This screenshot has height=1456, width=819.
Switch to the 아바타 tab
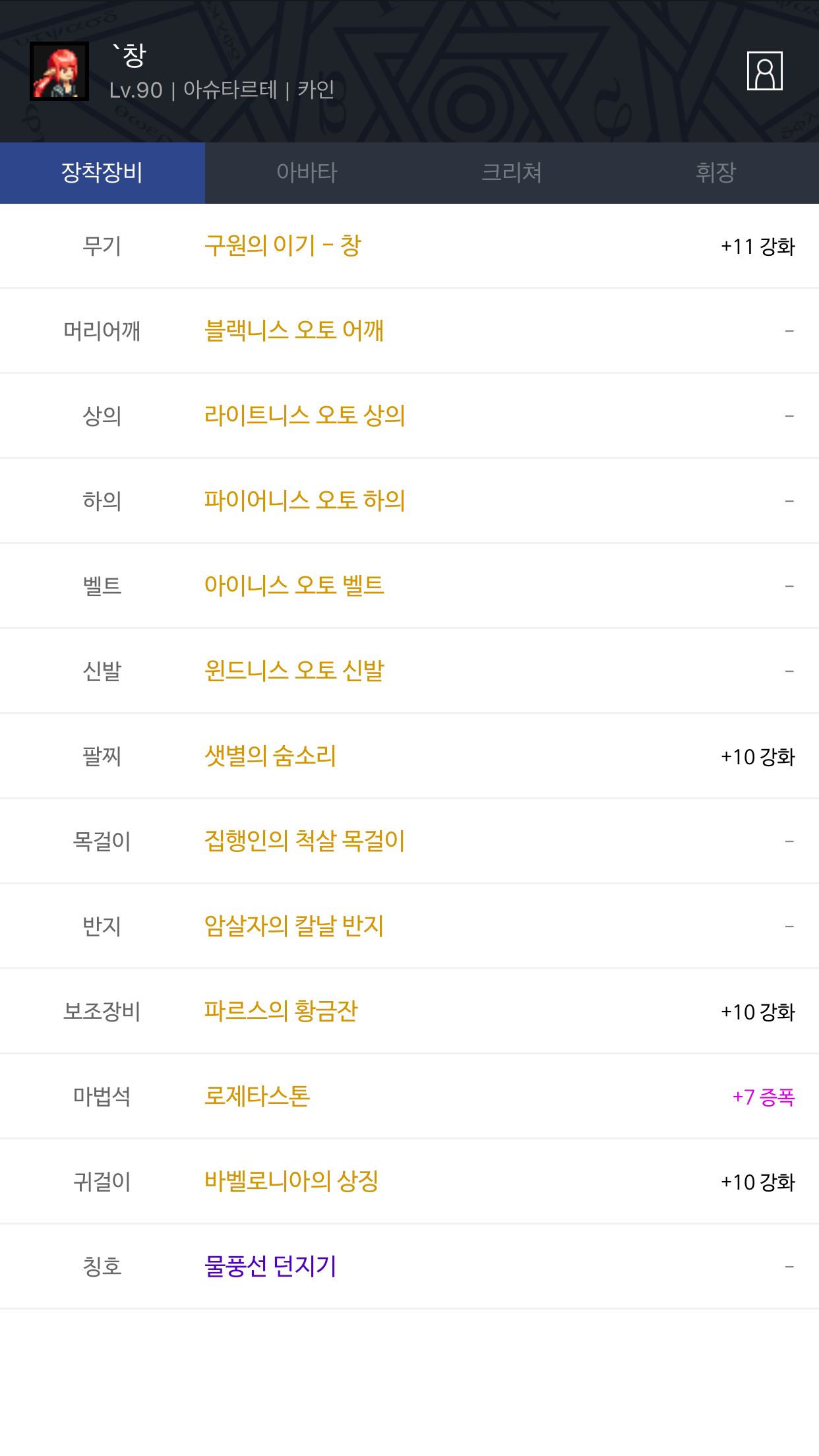[x=307, y=173]
